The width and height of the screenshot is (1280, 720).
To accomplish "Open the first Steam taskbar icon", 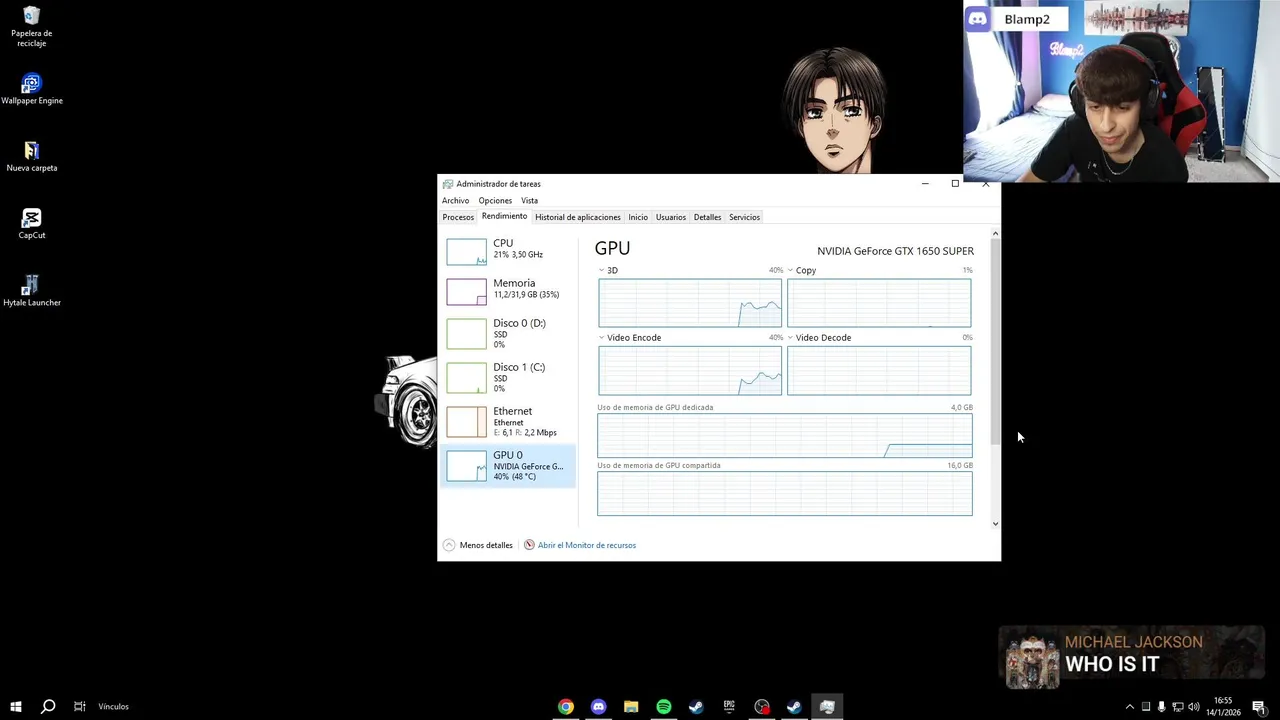I will click(x=696, y=707).
